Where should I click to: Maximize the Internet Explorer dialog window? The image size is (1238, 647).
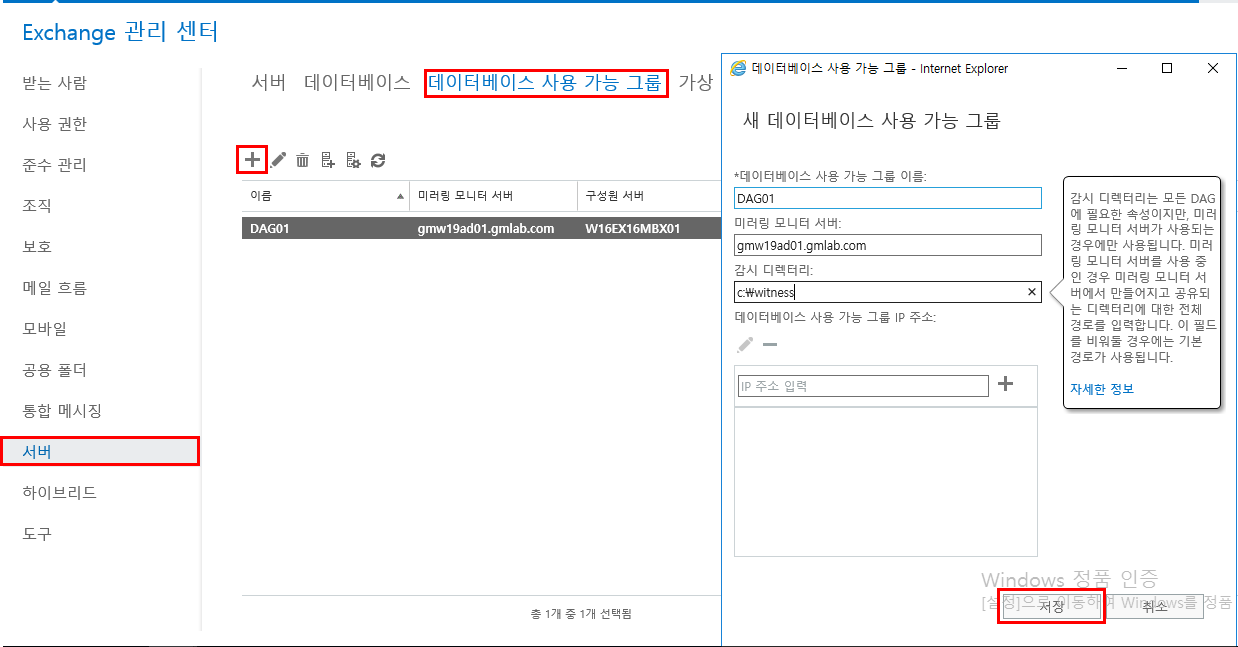click(x=1166, y=68)
